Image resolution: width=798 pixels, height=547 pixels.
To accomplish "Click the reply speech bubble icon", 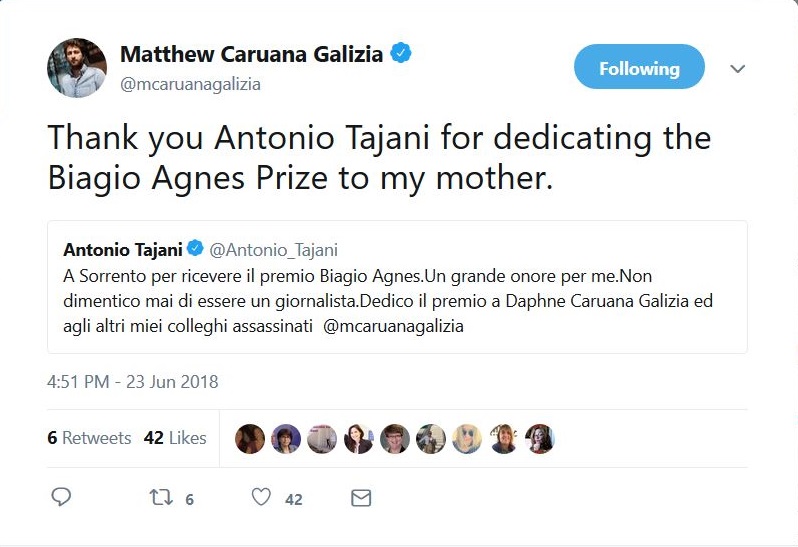I will coord(60,497).
